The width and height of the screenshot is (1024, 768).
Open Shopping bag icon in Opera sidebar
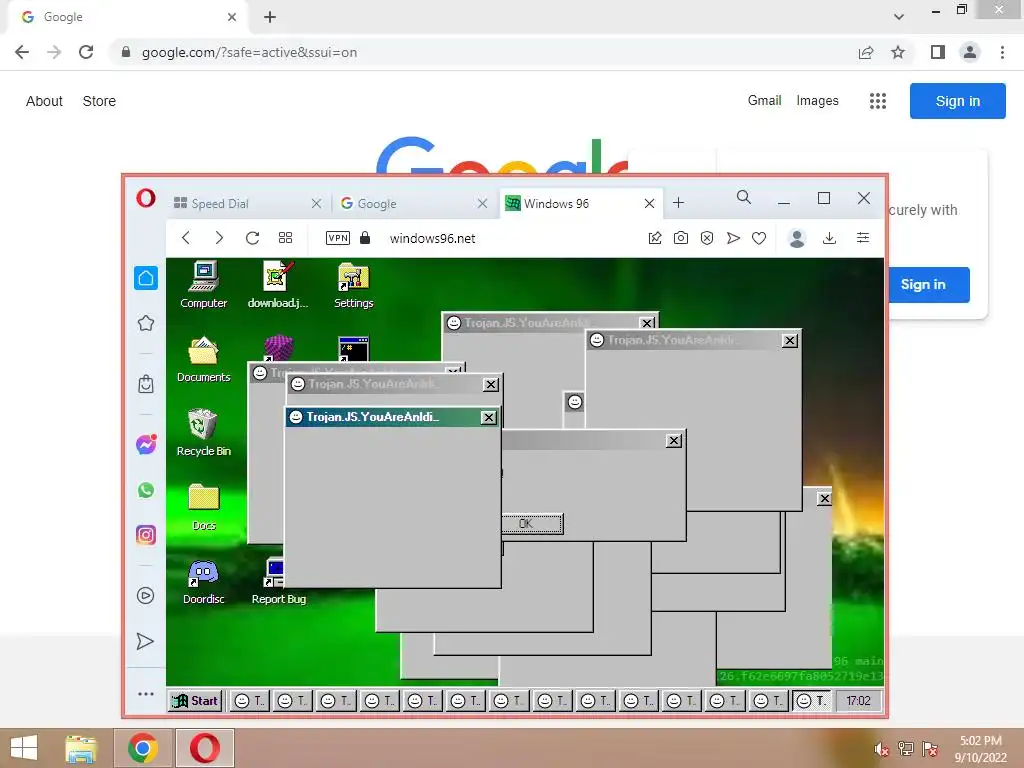pos(146,383)
